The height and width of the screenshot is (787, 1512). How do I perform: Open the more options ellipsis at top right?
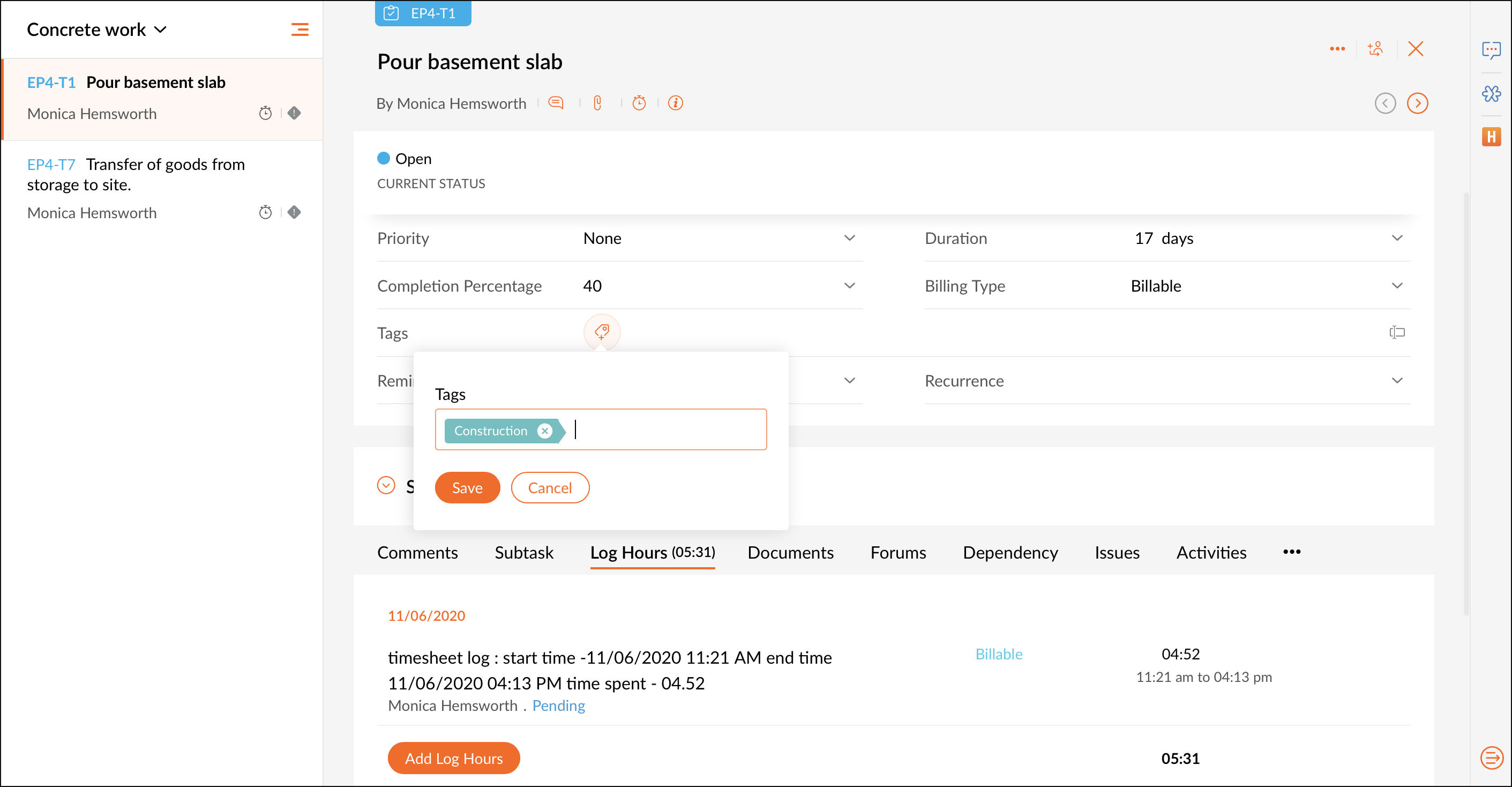coord(1337,49)
